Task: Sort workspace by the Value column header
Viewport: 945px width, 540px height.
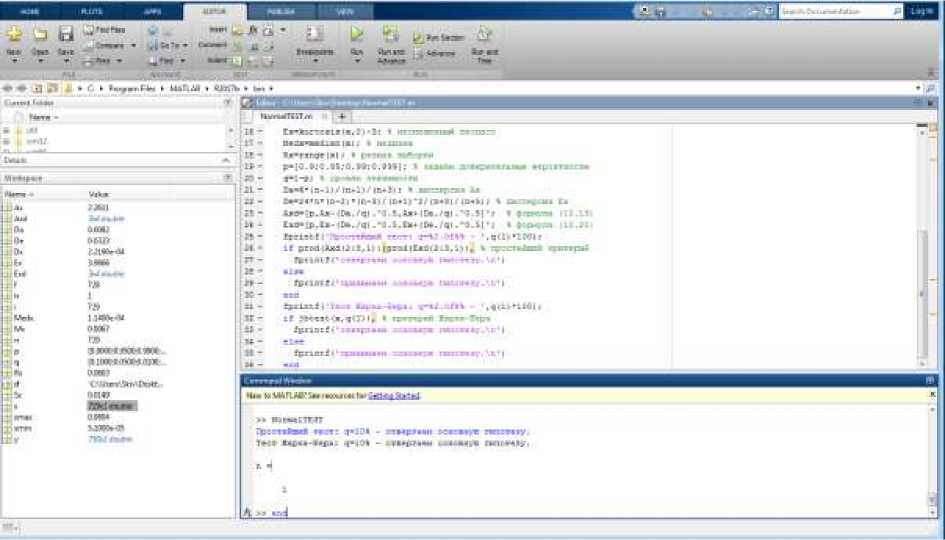Action: click(100, 193)
